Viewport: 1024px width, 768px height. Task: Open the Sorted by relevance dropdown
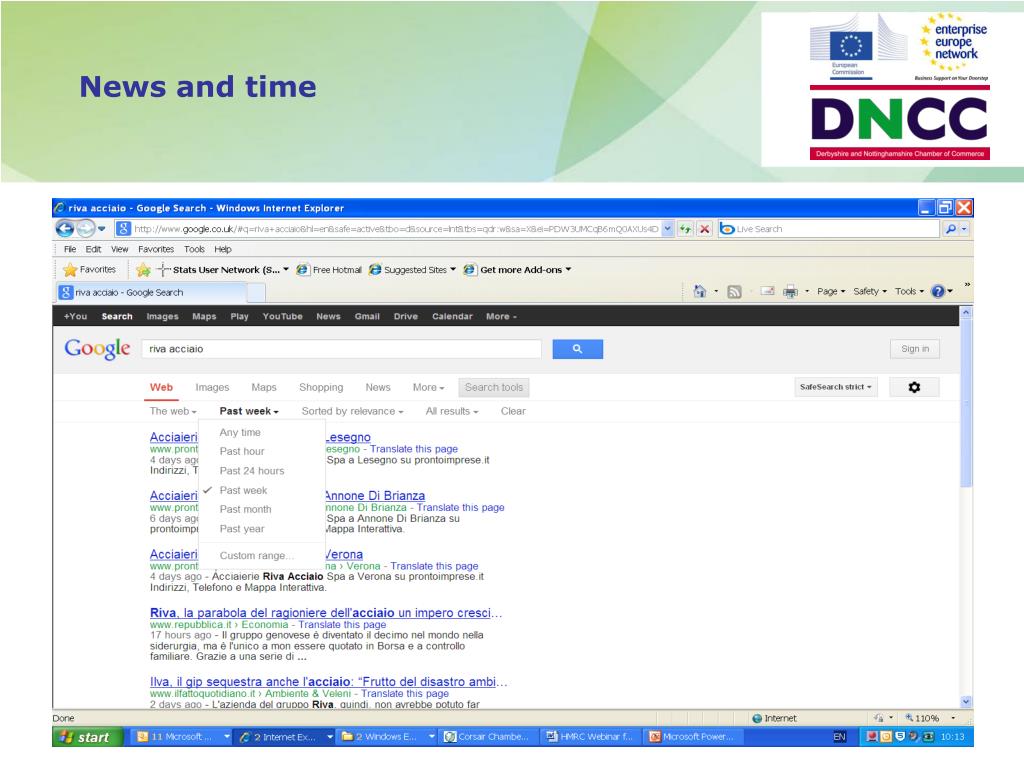tap(352, 411)
